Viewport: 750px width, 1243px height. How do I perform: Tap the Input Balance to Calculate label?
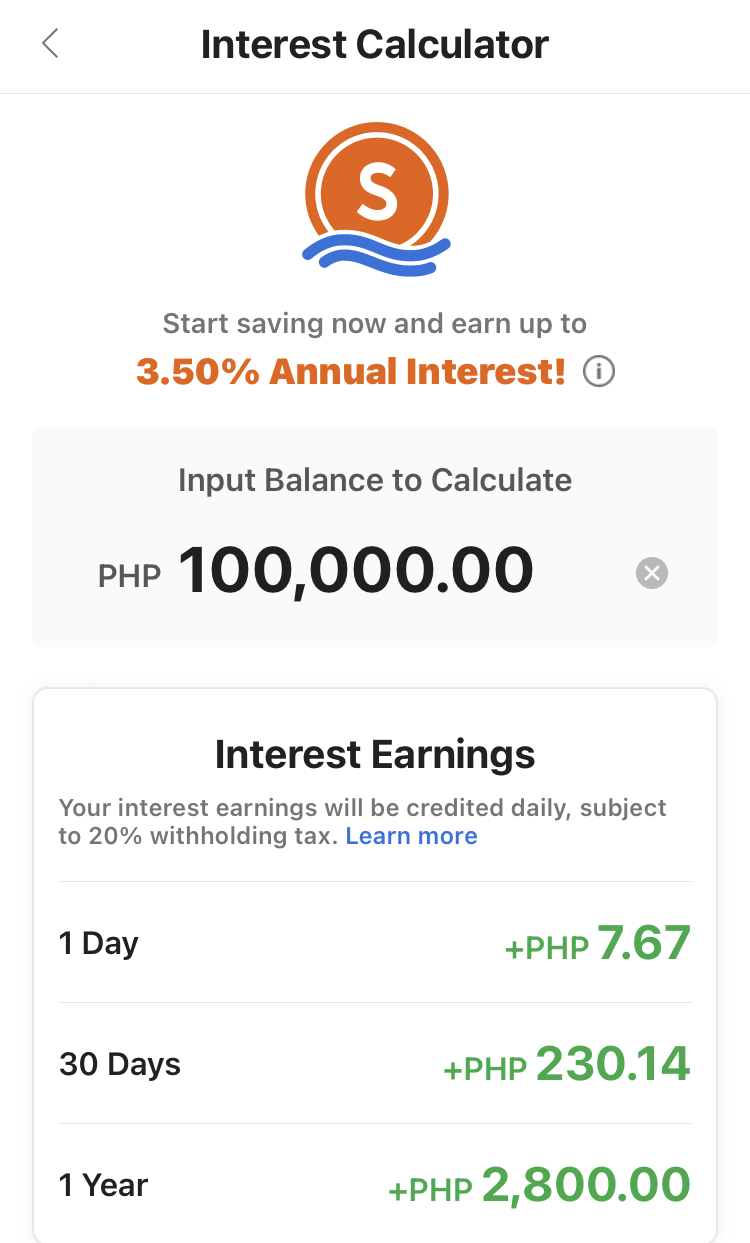(x=375, y=480)
